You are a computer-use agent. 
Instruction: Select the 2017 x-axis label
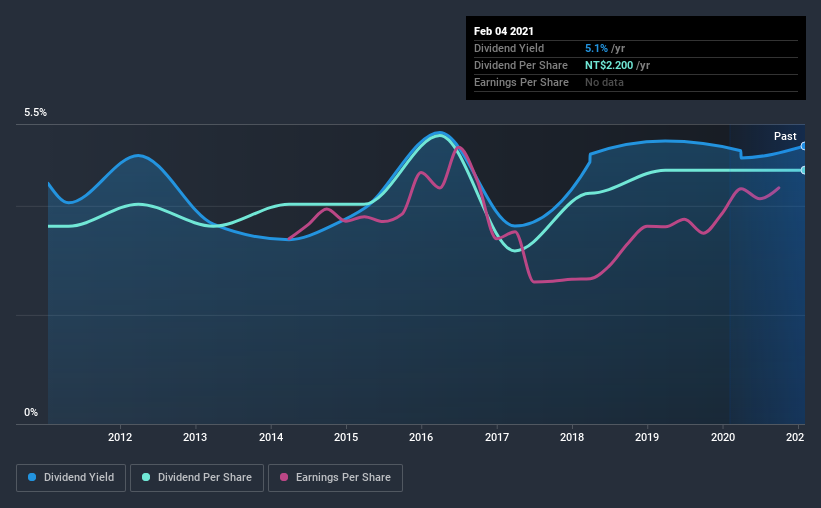pos(497,437)
